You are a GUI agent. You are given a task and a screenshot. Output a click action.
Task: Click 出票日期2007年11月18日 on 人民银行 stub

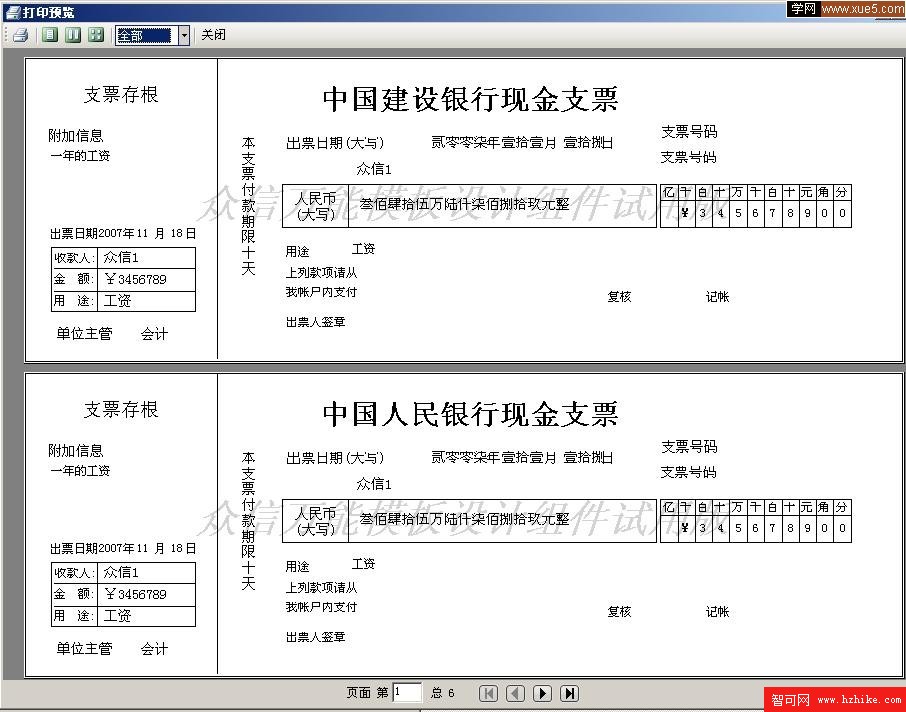(122, 548)
